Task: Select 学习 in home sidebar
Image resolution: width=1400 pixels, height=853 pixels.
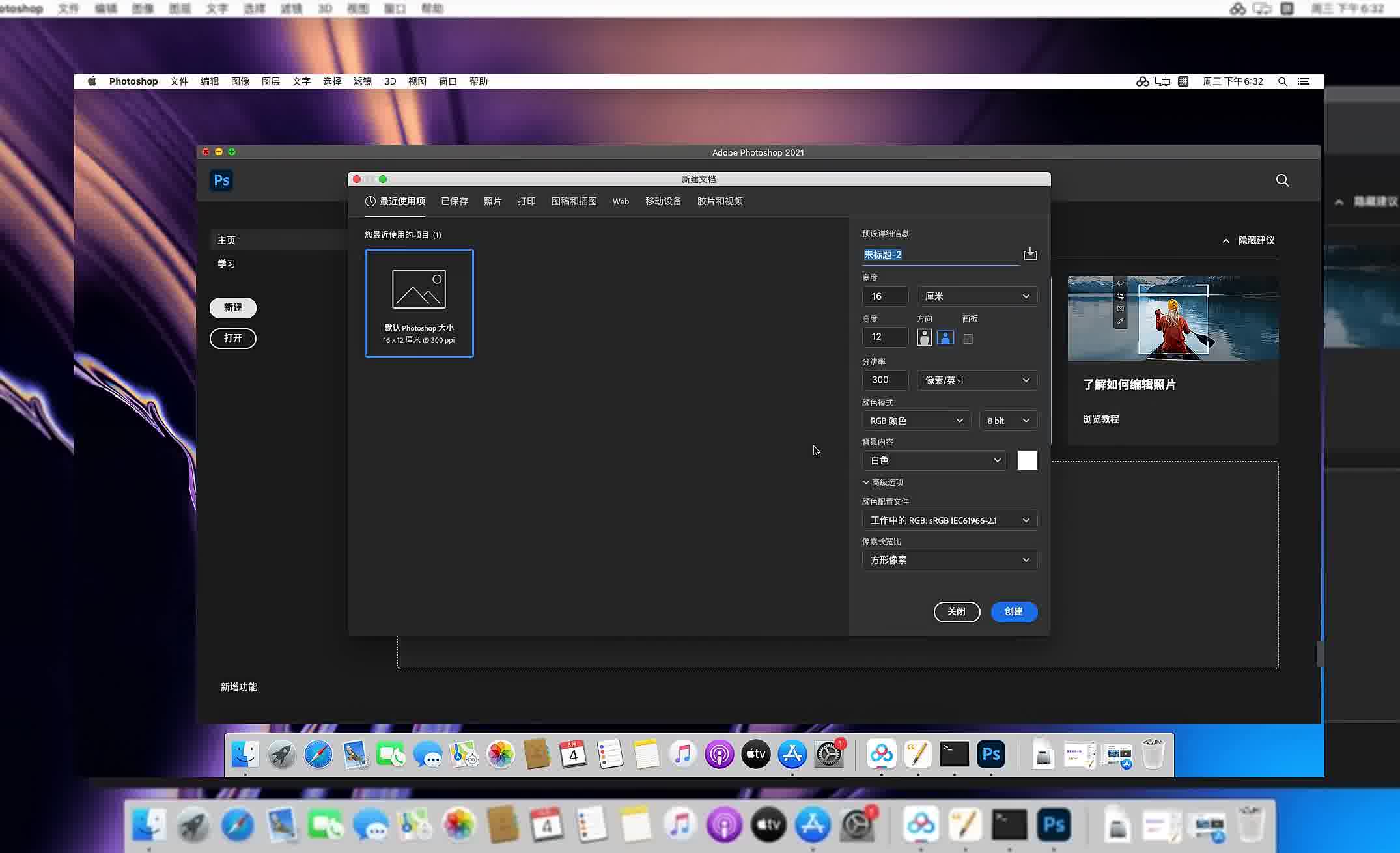Action: [227, 264]
